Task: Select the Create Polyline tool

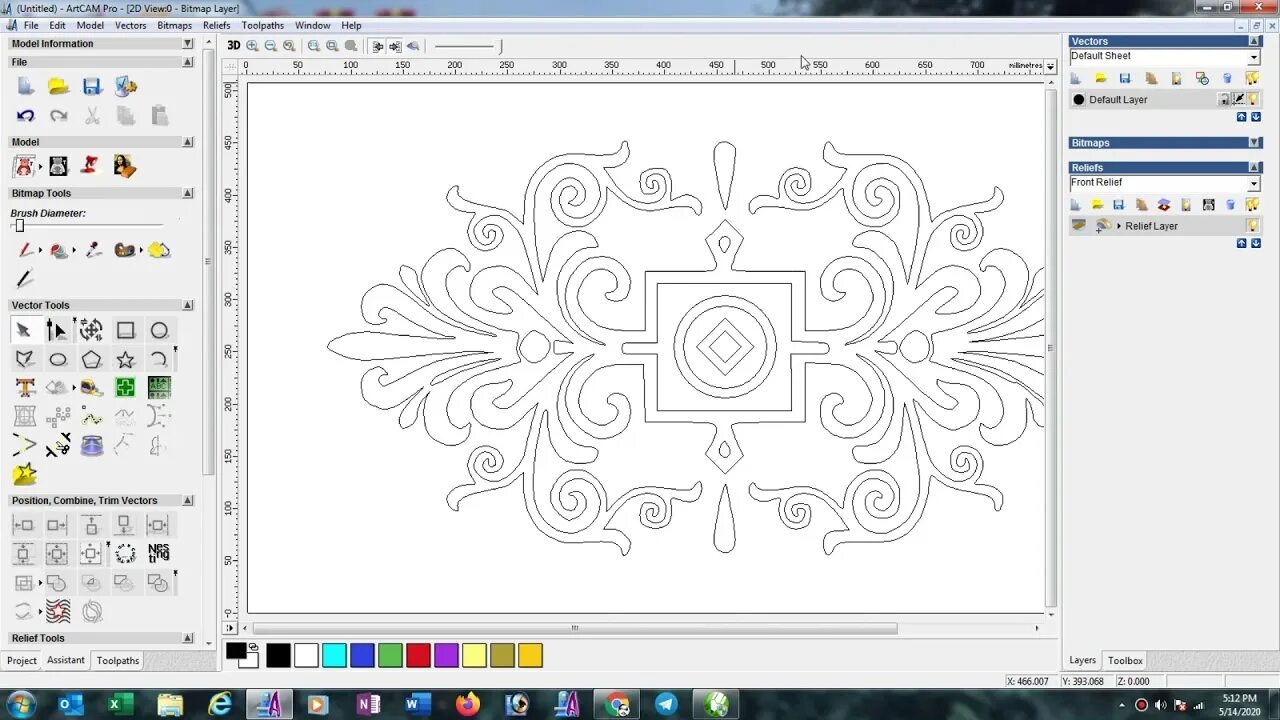Action: [25, 359]
